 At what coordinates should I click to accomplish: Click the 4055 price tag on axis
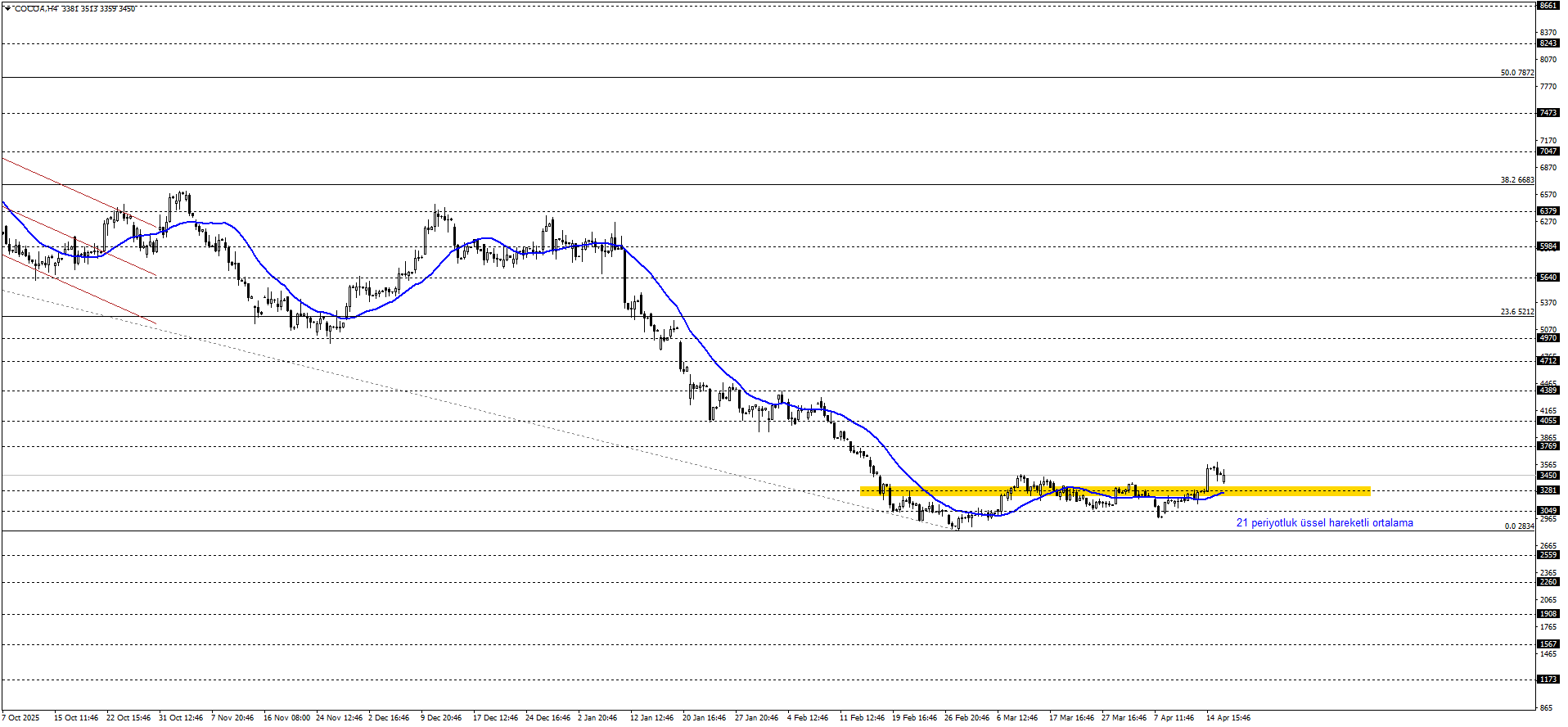pyautogui.click(x=1548, y=421)
